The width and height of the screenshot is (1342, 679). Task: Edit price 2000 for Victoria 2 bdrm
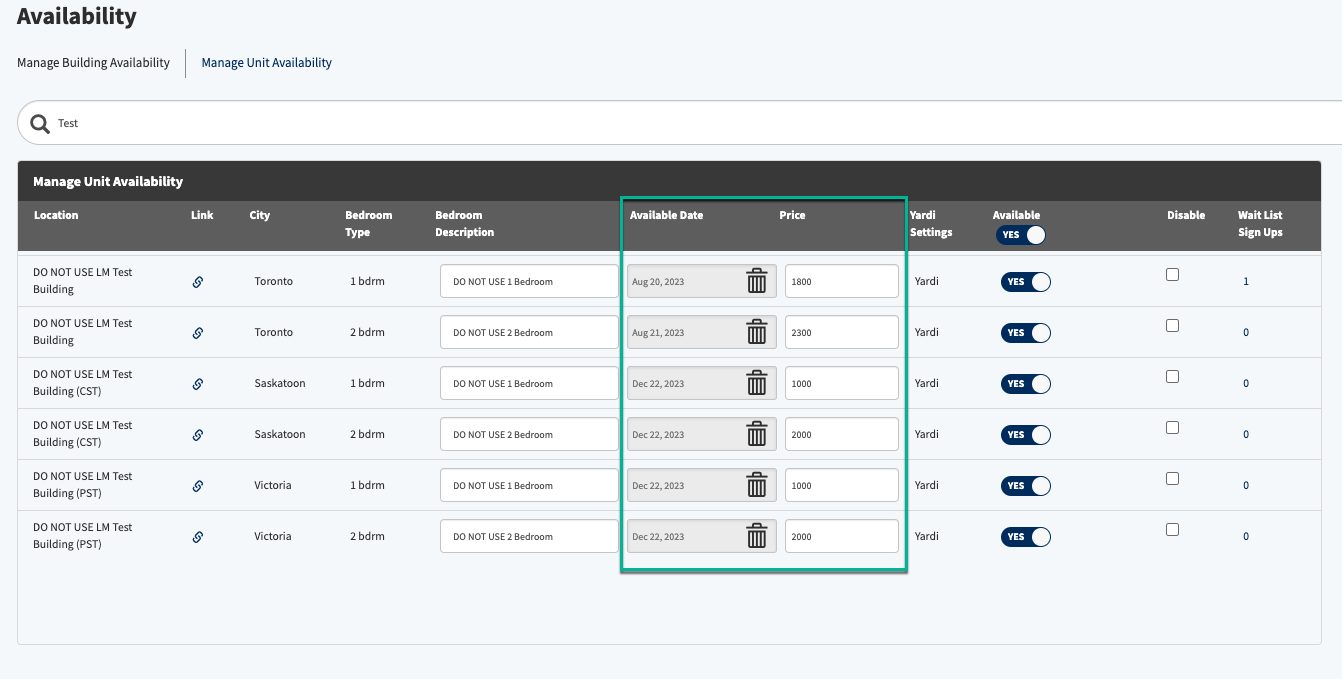pos(842,536)
